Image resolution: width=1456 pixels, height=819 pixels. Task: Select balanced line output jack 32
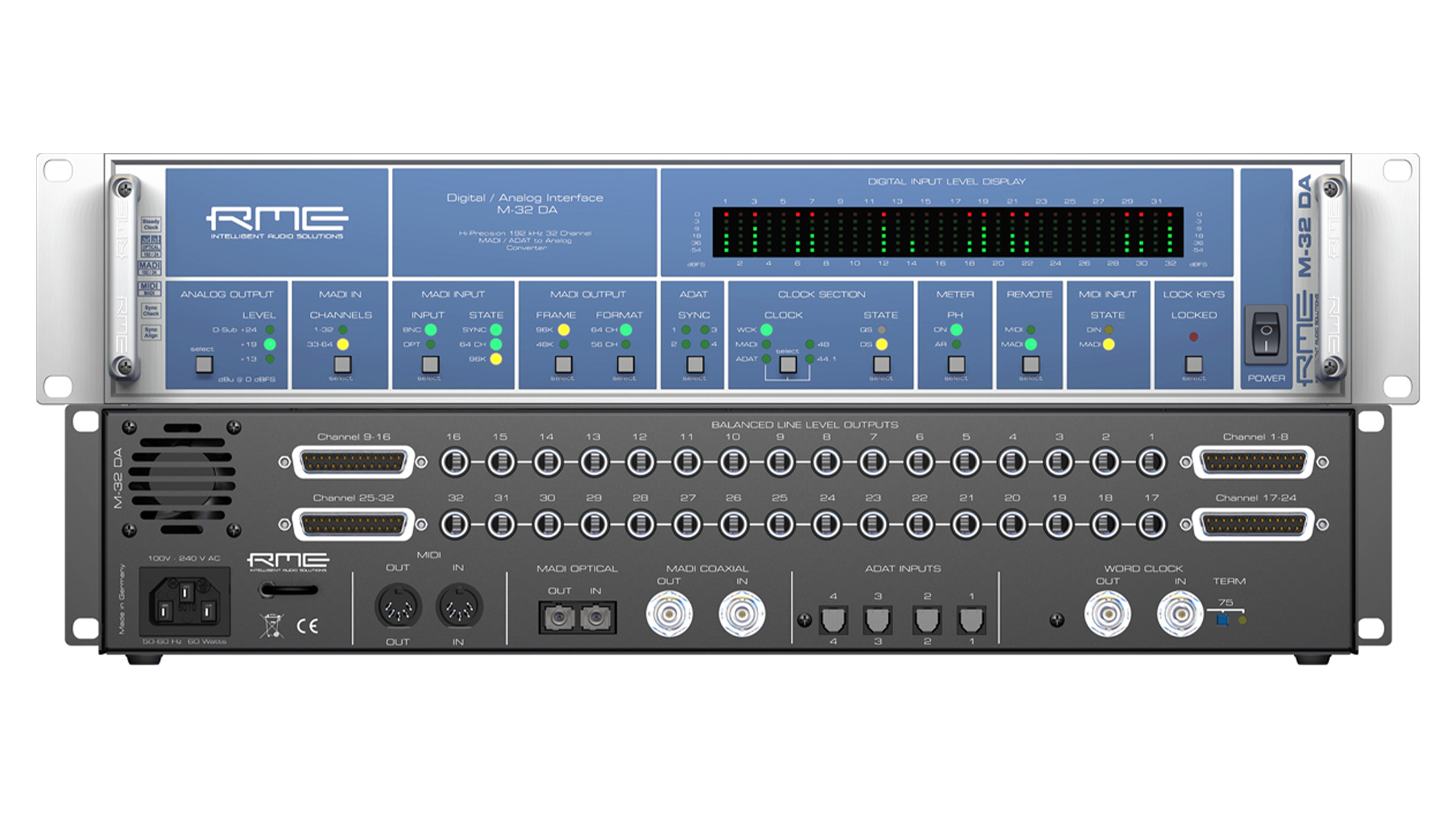click(x=455, y=524)
